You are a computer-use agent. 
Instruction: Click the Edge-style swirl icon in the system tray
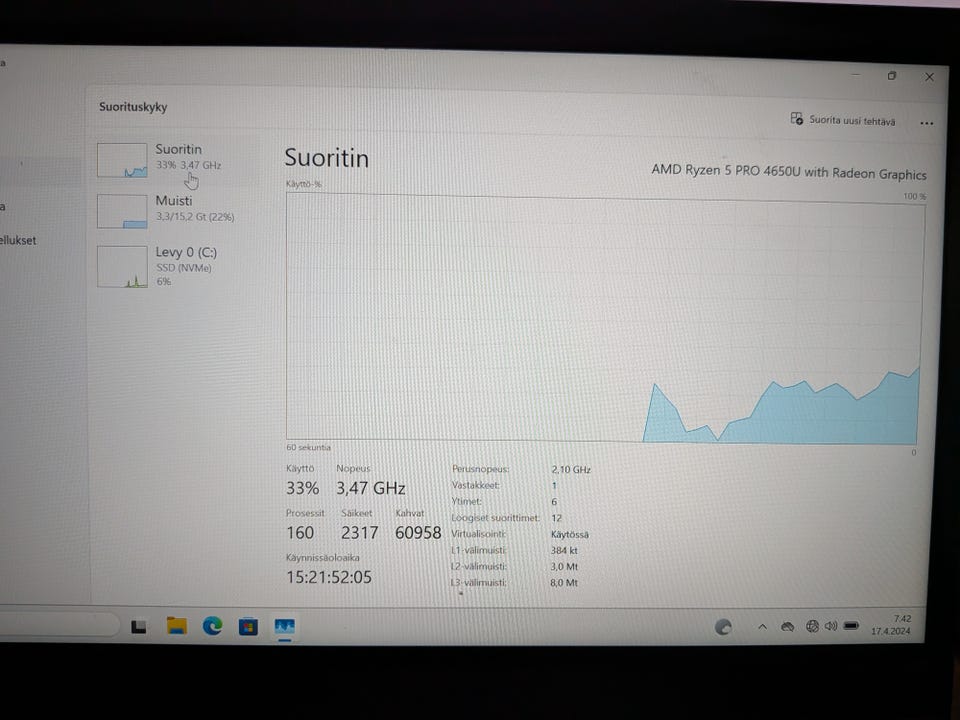[723, 626]
